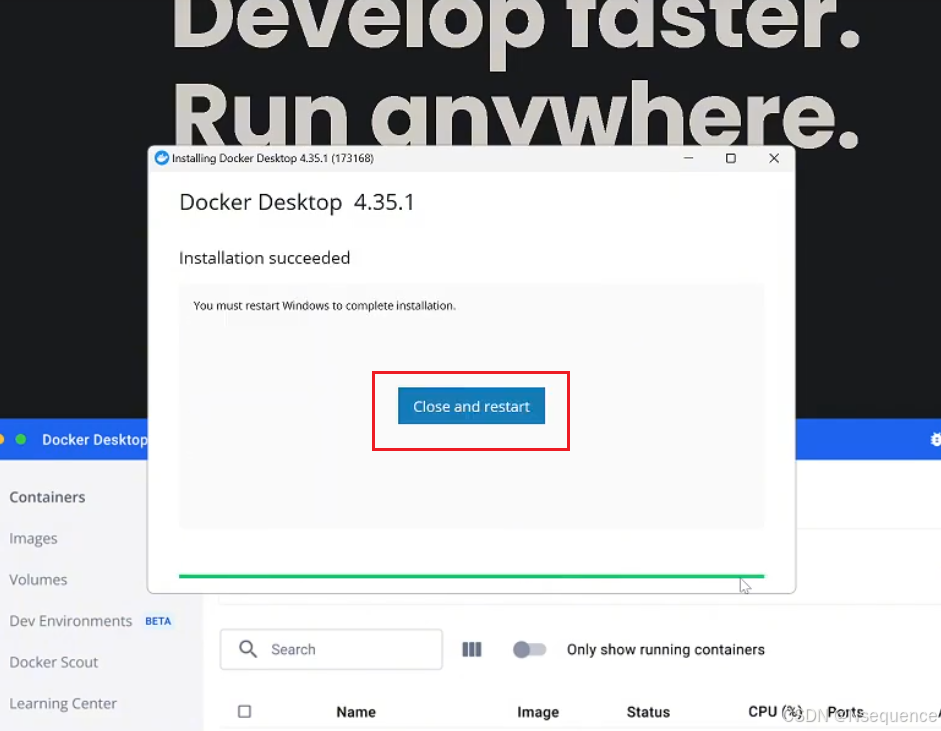Sort containers by Name column
This screenshot has width=941, height=731.
(x=356, y=712)
